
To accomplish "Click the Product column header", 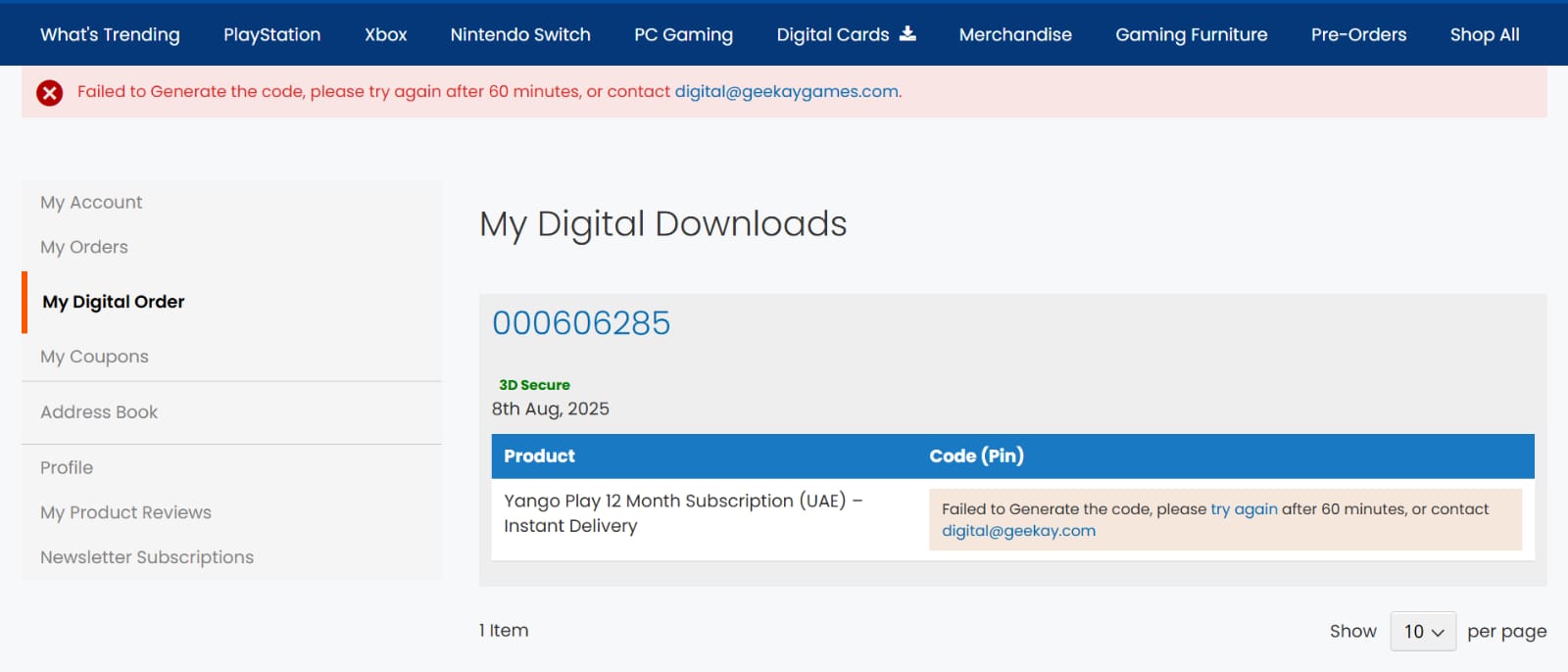I will click(x=539, y=456).
